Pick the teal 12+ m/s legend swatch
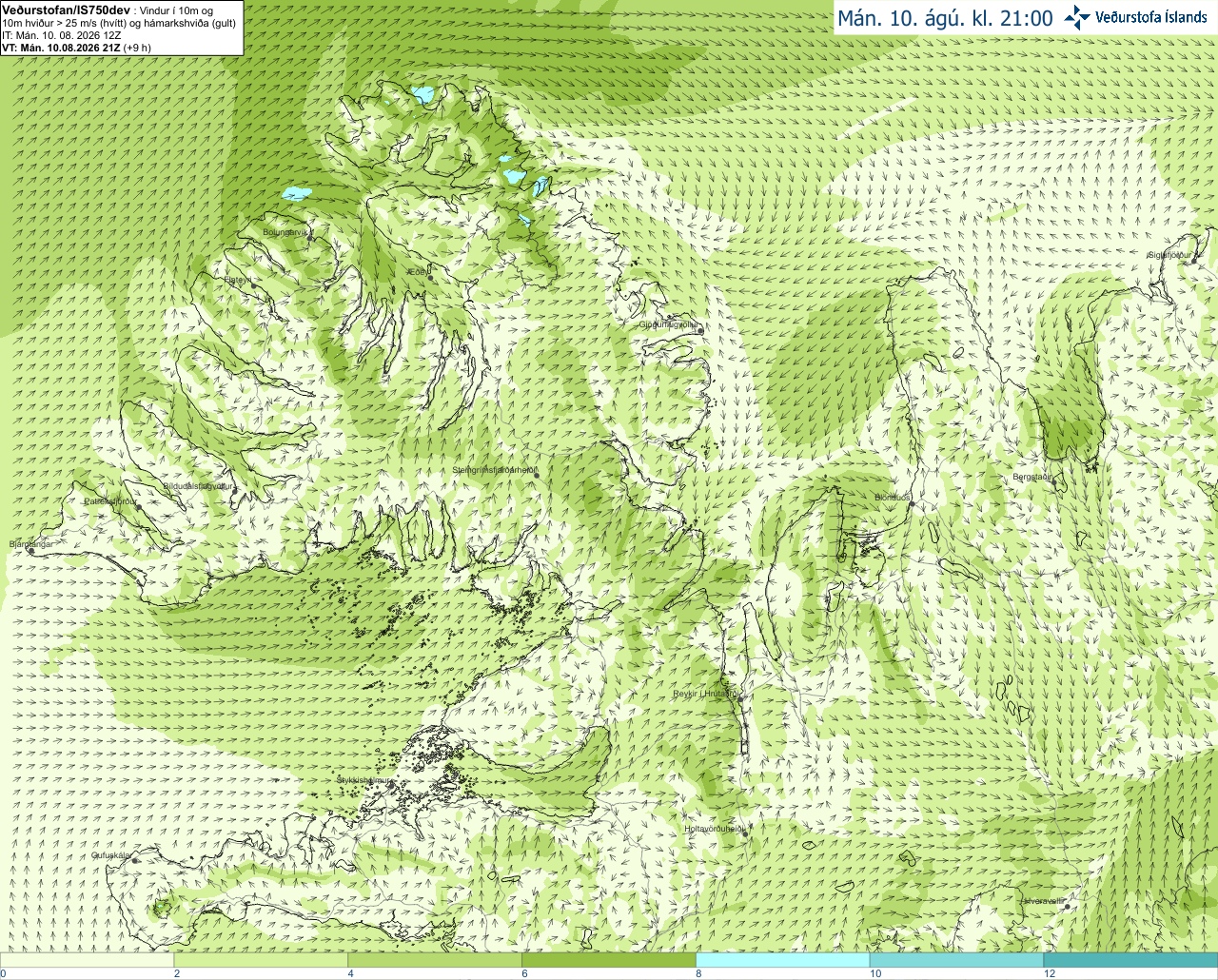 [1130, 960]
